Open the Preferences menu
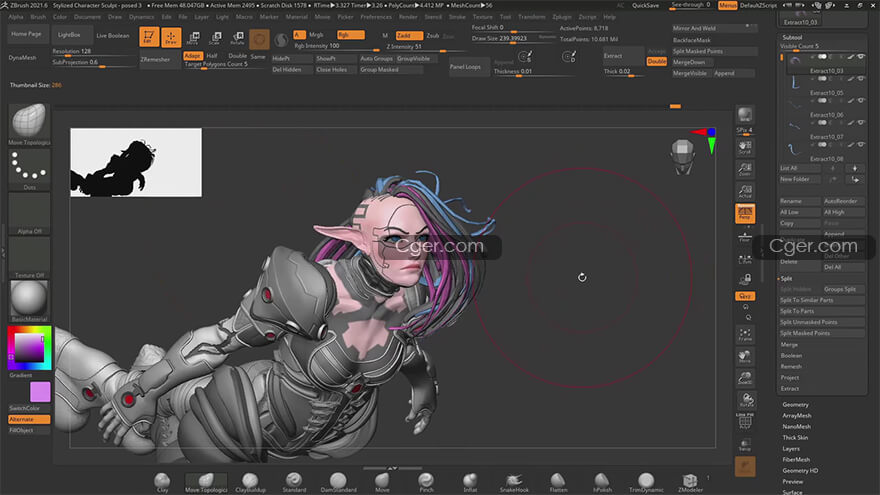This screenshot has width=880, height=495. (x=376, y=17)
